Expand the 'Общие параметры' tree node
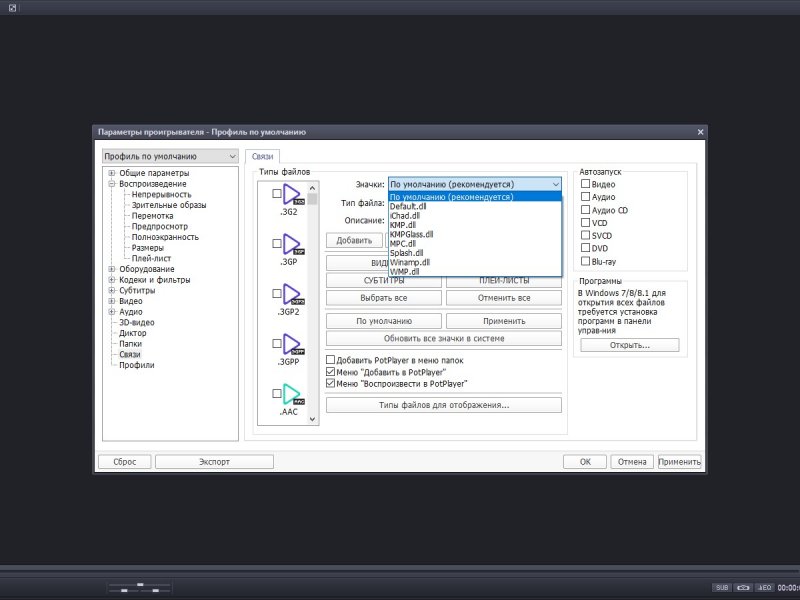The height and width of the screenshot is (600, 800). coord(112,173)
